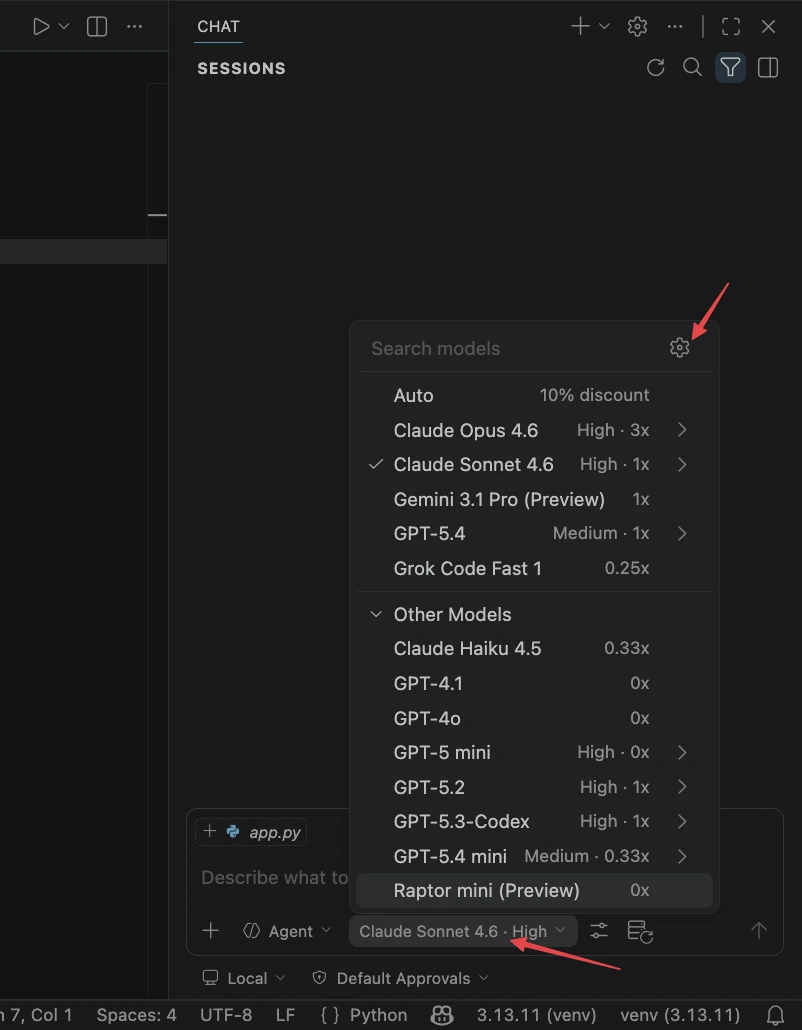Open the notifications bell in the status bar
Screen dimensions: 802x1030
coord(775,1015)
